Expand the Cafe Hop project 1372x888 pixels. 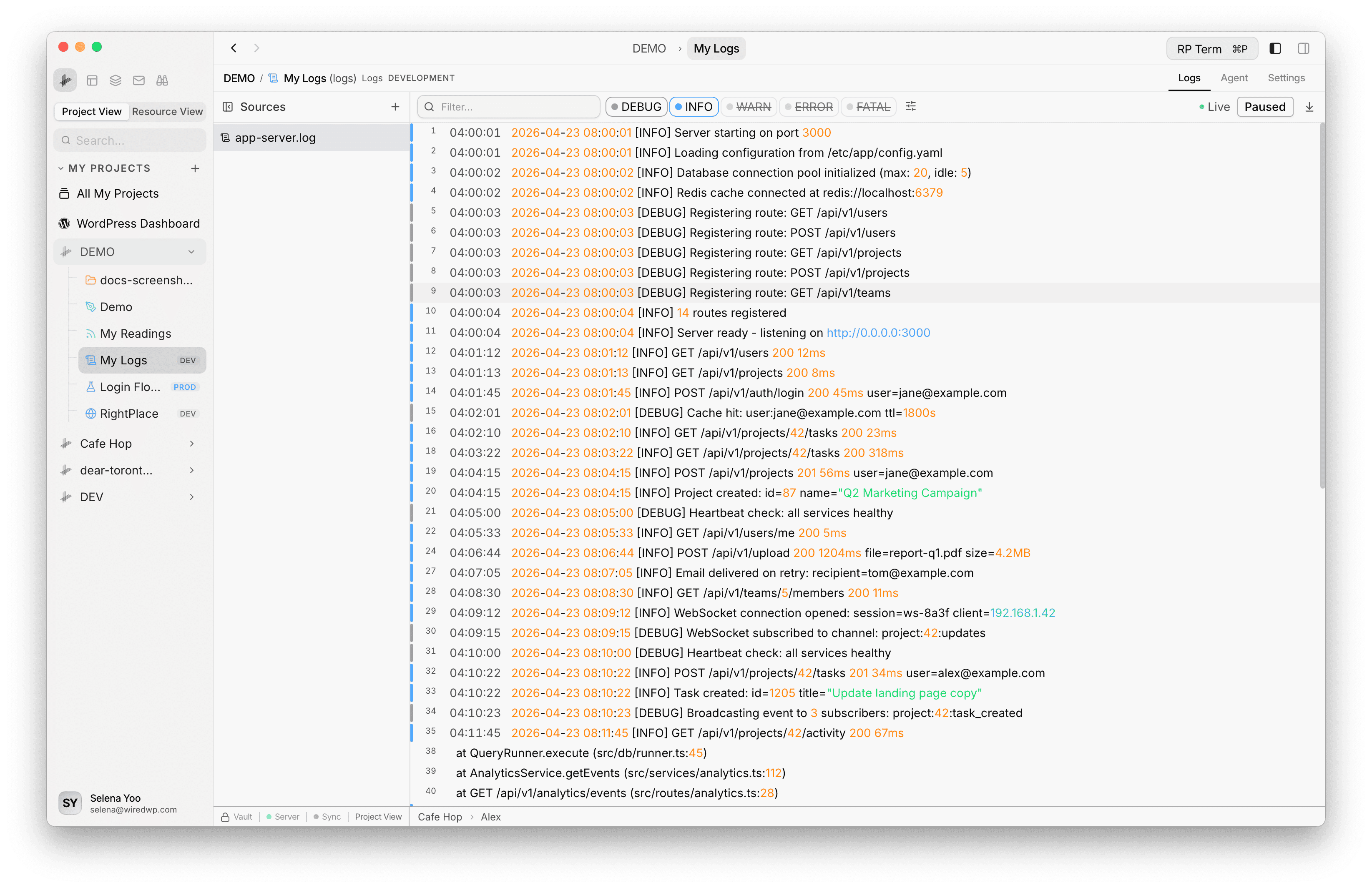click(x=191, y=444)
